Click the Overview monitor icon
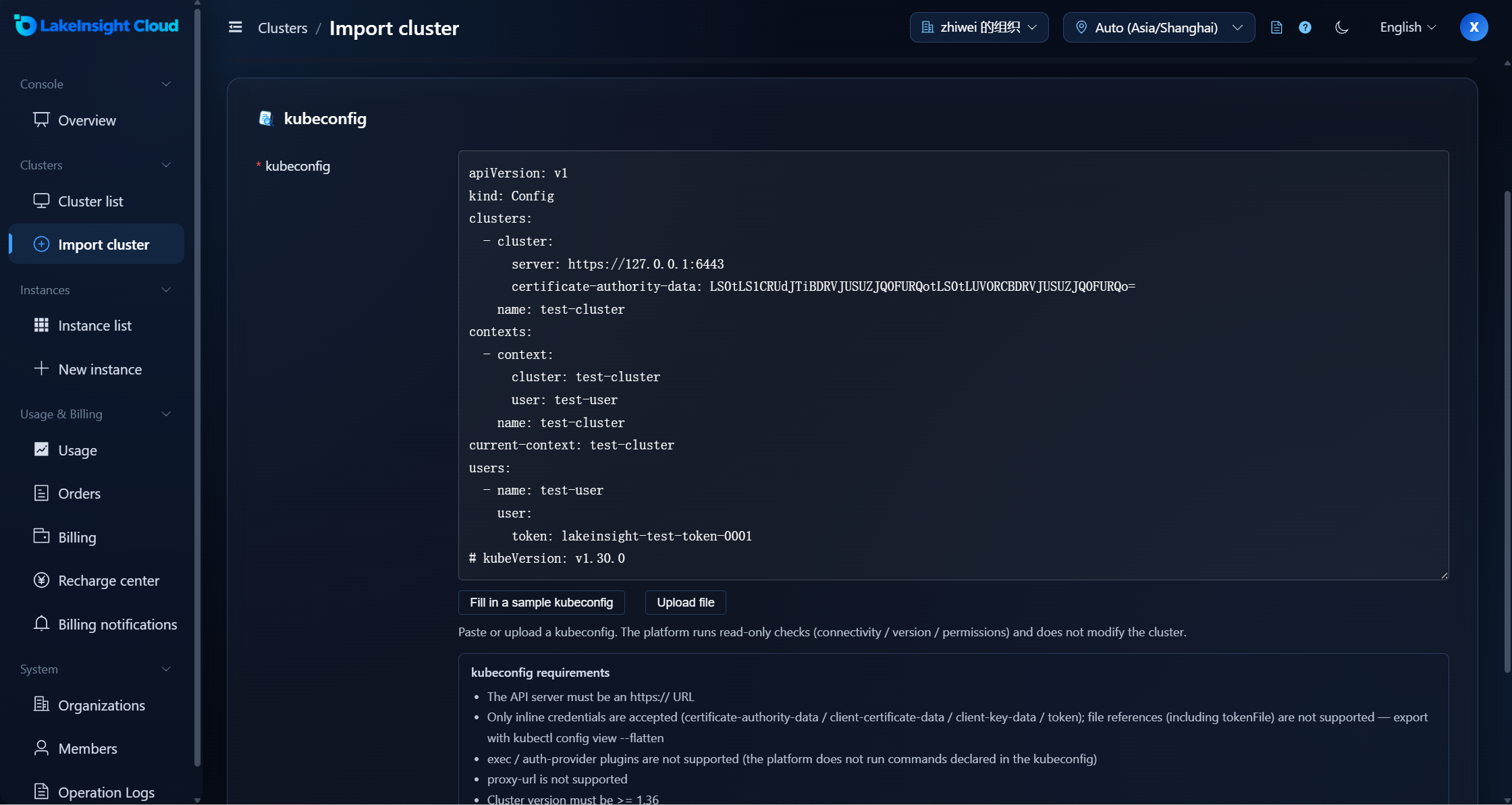Image resolution: width=1512 pixels, height=805 pixels. tap(41, 119)
